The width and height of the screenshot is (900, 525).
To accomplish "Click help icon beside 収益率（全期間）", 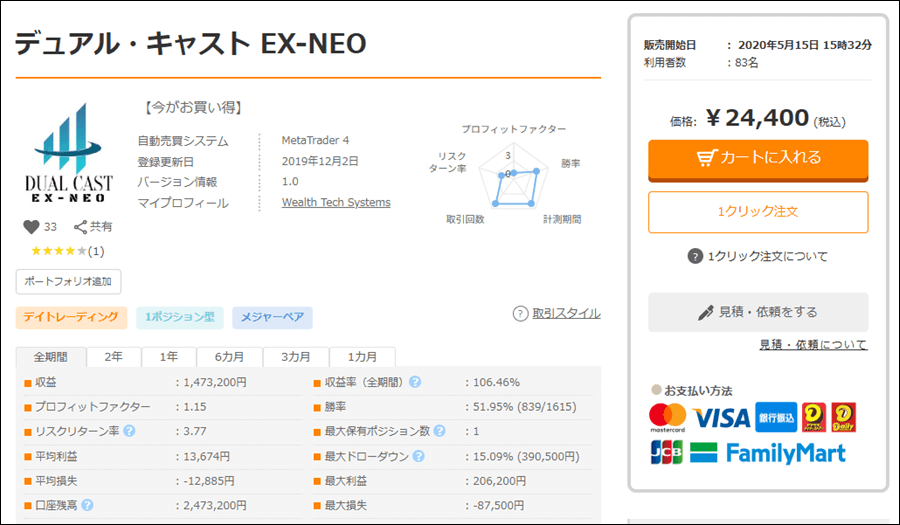I will pos(415,382).
